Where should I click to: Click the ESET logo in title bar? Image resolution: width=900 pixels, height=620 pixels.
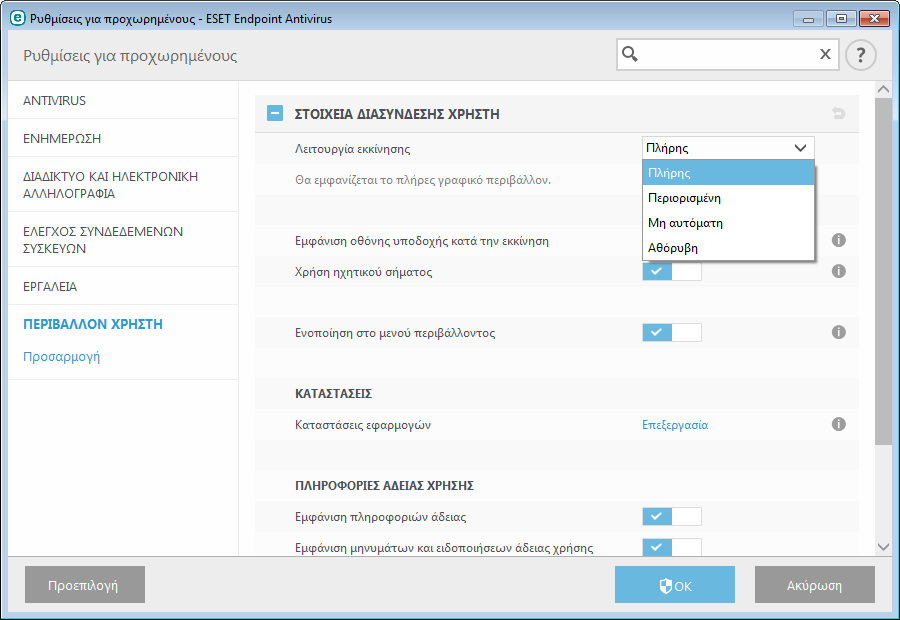pos(18,18)
